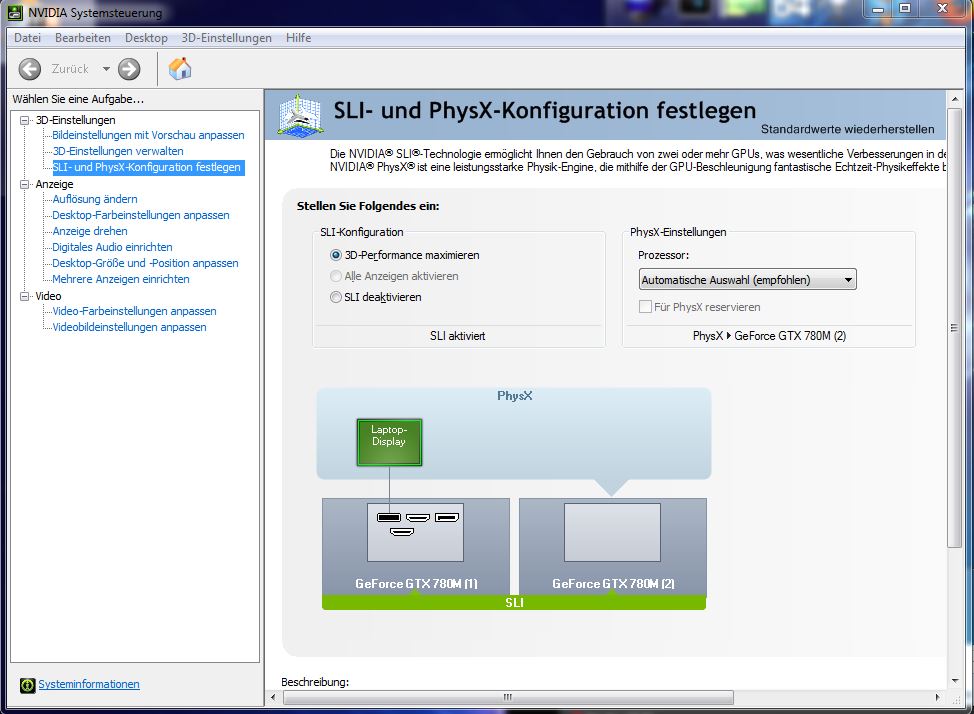The height and width of the screenshot is (714, 974).
Task: Click the PhysX diagram heading
Action: click(515, 396)
